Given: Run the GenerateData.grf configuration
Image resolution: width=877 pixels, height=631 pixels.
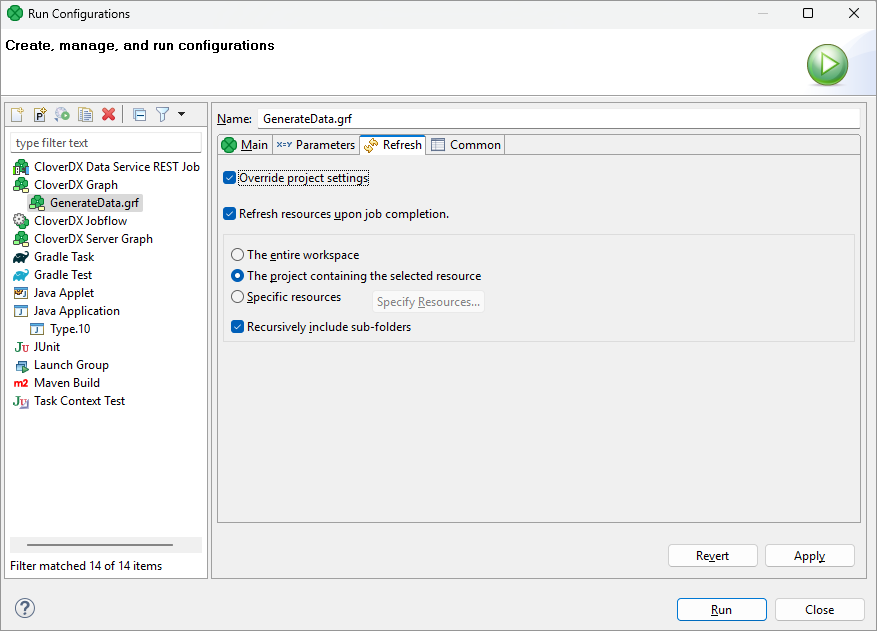Looking at the screenshot, I should point(721,609).
